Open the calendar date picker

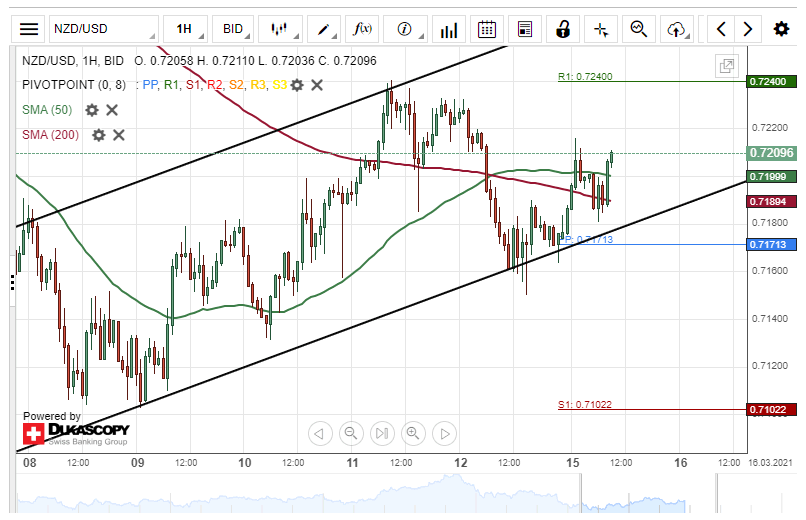(x=487, y=29)
